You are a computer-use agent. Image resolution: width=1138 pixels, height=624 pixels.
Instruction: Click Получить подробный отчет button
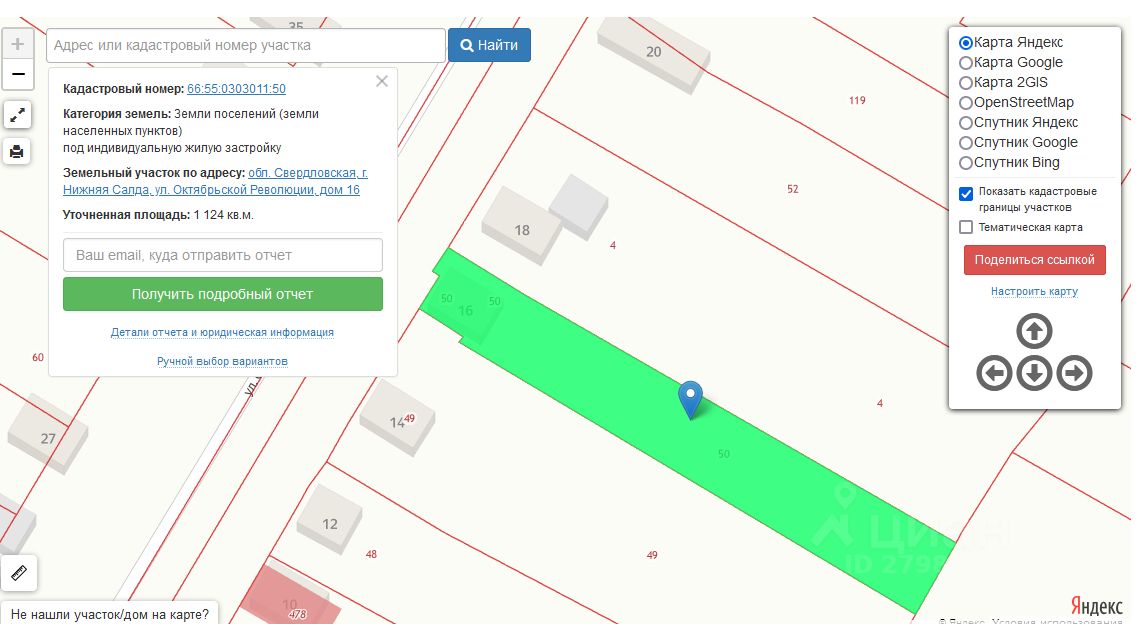222,294
